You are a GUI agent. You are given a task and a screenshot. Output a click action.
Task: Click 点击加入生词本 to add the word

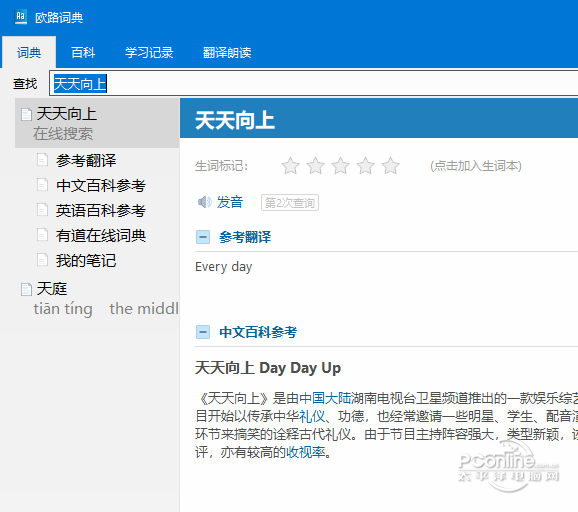tap(476, 166)
